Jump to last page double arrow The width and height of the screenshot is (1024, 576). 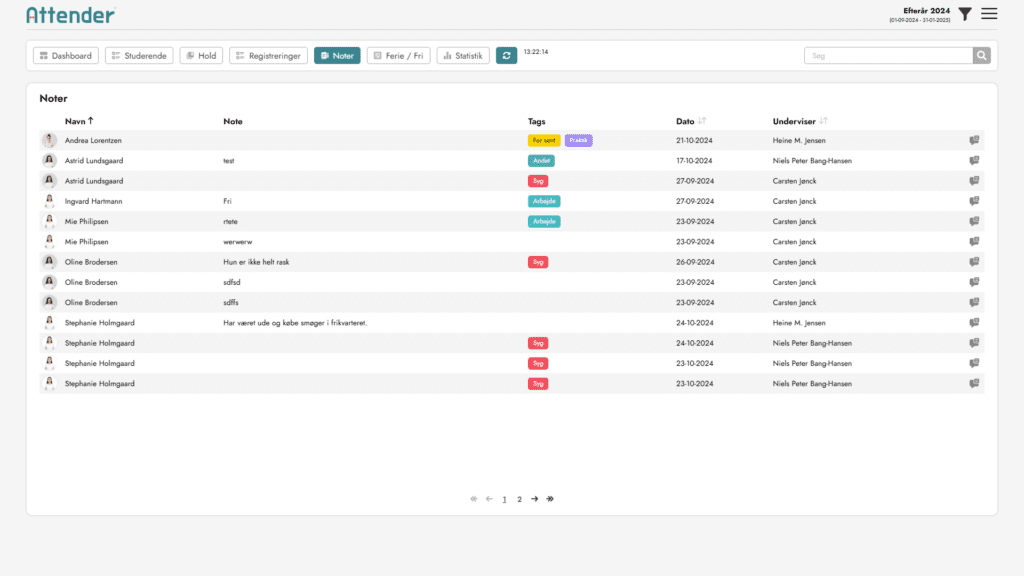pyautogui.click(x=550, y=498)
